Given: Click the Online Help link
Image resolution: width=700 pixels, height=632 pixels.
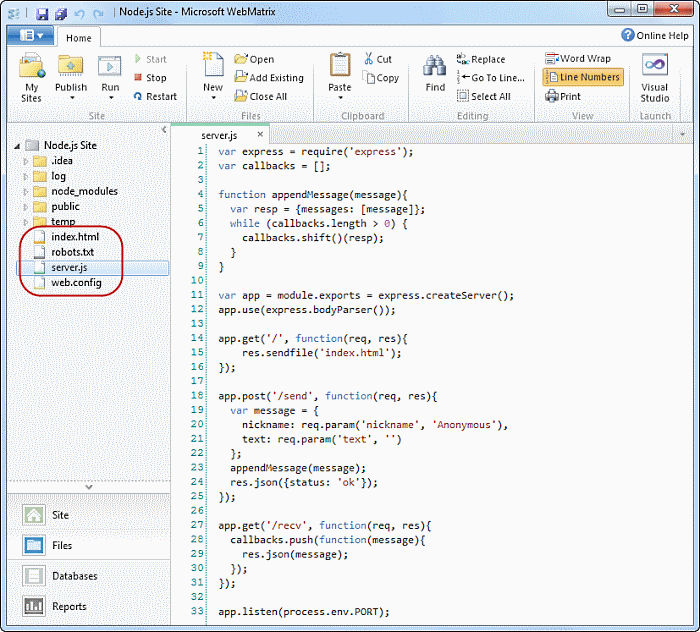Looking at the screenshot, I should coord(656,35).
